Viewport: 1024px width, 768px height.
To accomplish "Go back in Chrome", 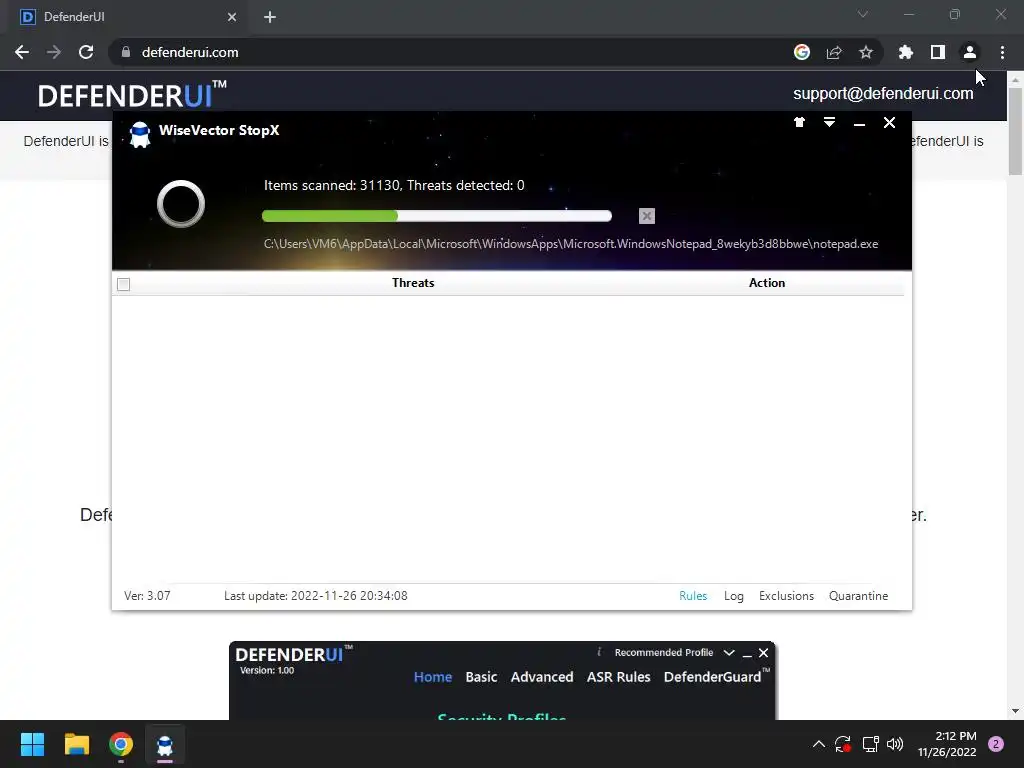I will click(x=22, y=52).
